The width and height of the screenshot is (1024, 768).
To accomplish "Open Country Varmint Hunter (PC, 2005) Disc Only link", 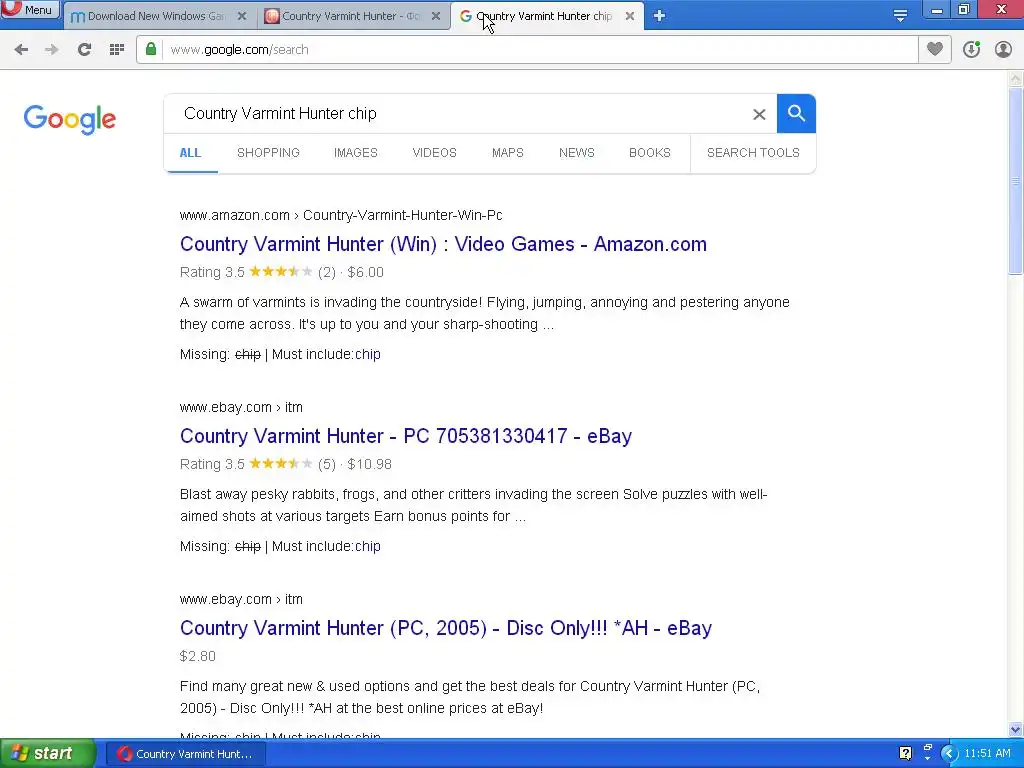I will 446,628.
